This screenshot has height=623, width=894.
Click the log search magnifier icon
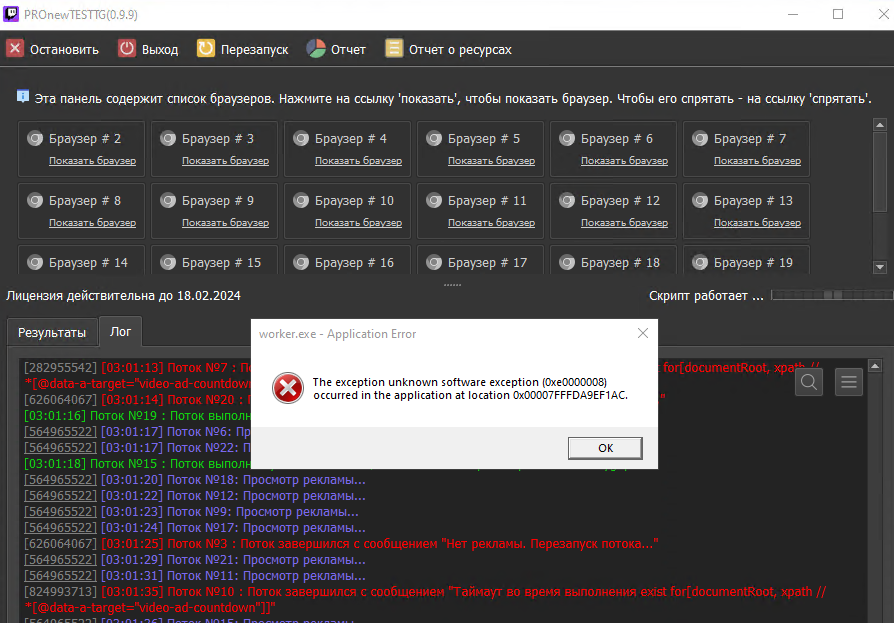pyautogui.click(x=810, y=381)
